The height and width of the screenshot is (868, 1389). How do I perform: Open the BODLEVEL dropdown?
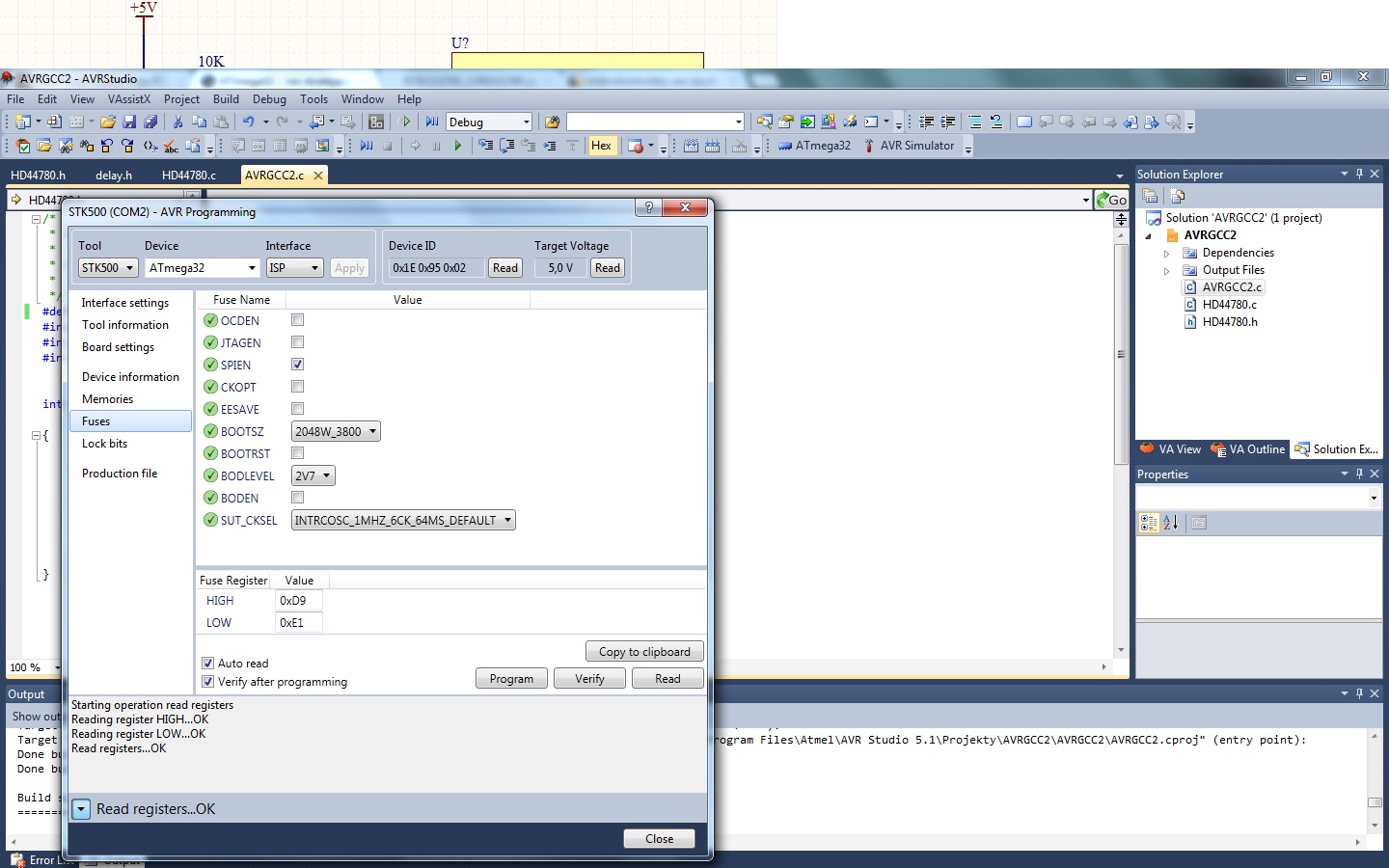point(313,475)
